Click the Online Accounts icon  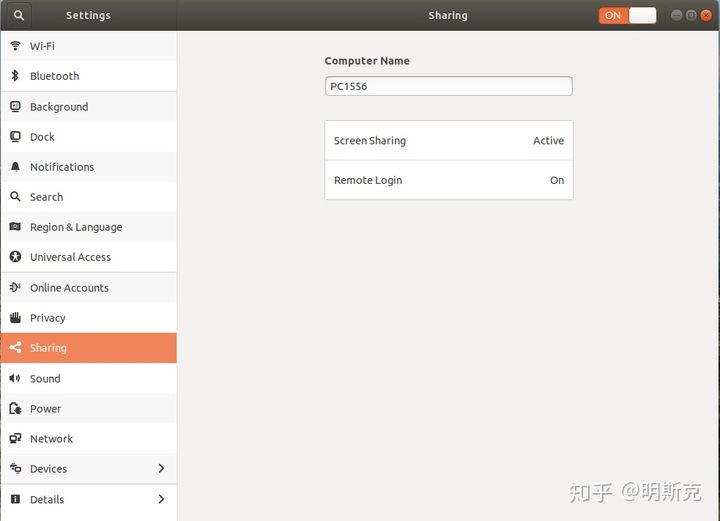coord(15,287)
